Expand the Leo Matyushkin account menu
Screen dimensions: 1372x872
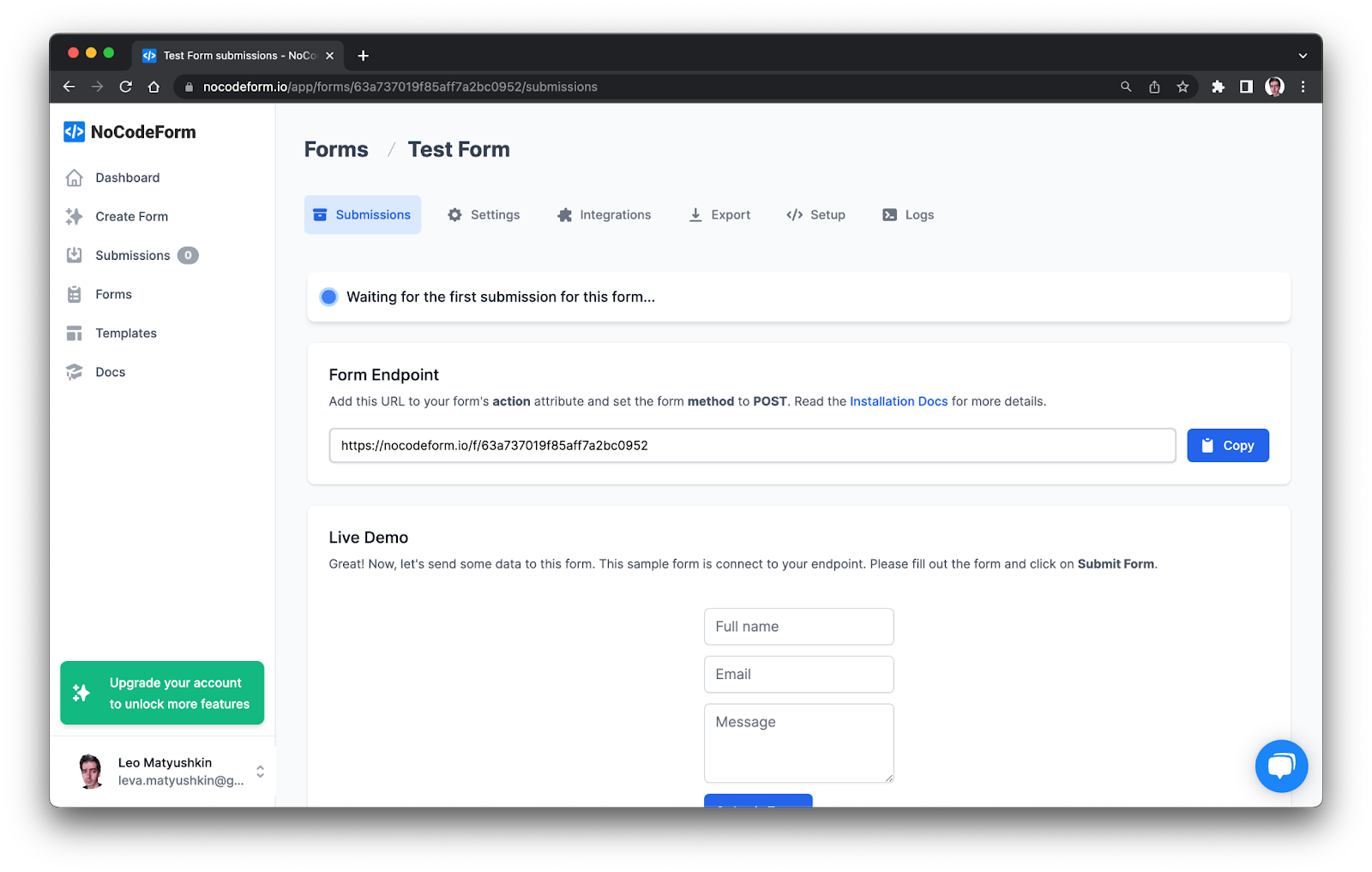(x=260, y=772)
